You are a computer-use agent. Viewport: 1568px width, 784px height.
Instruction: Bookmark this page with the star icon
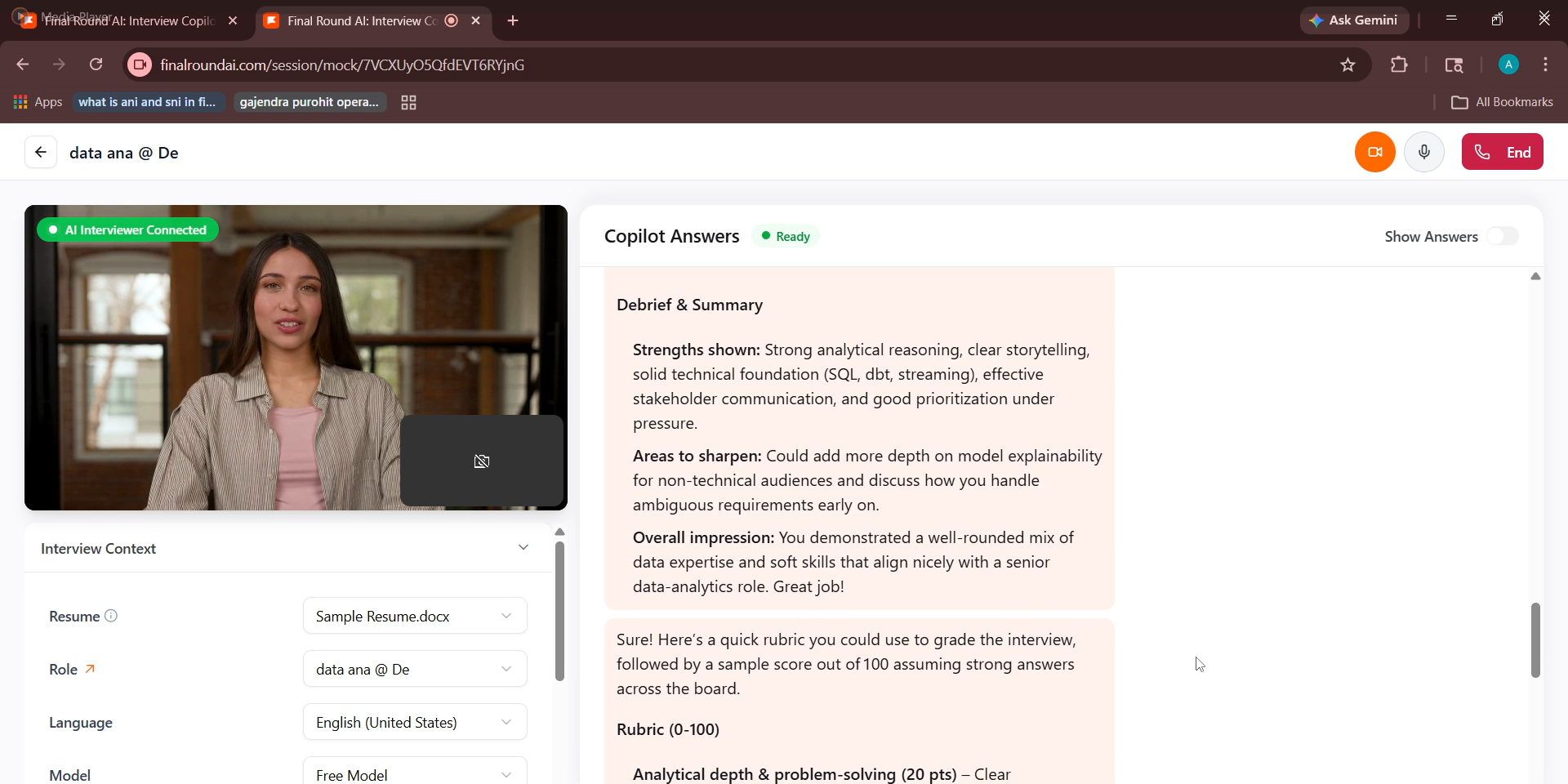coord(1347,65)
